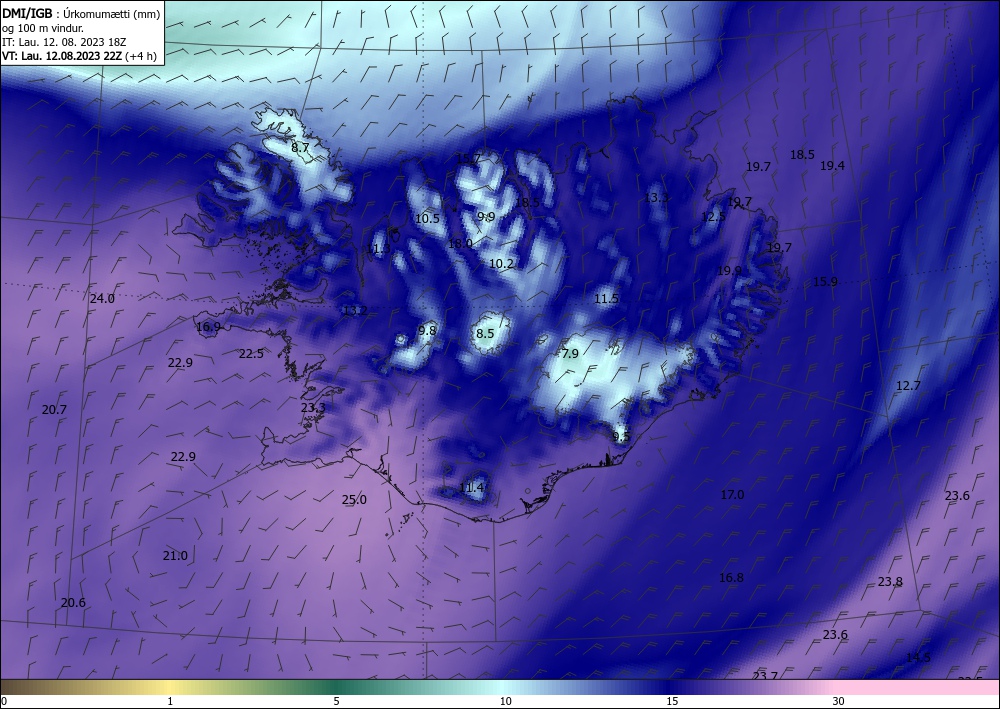Screen dimensions: 1000x709
Task: Click the 13.3 value in the northeast
Action: (656, 198)
